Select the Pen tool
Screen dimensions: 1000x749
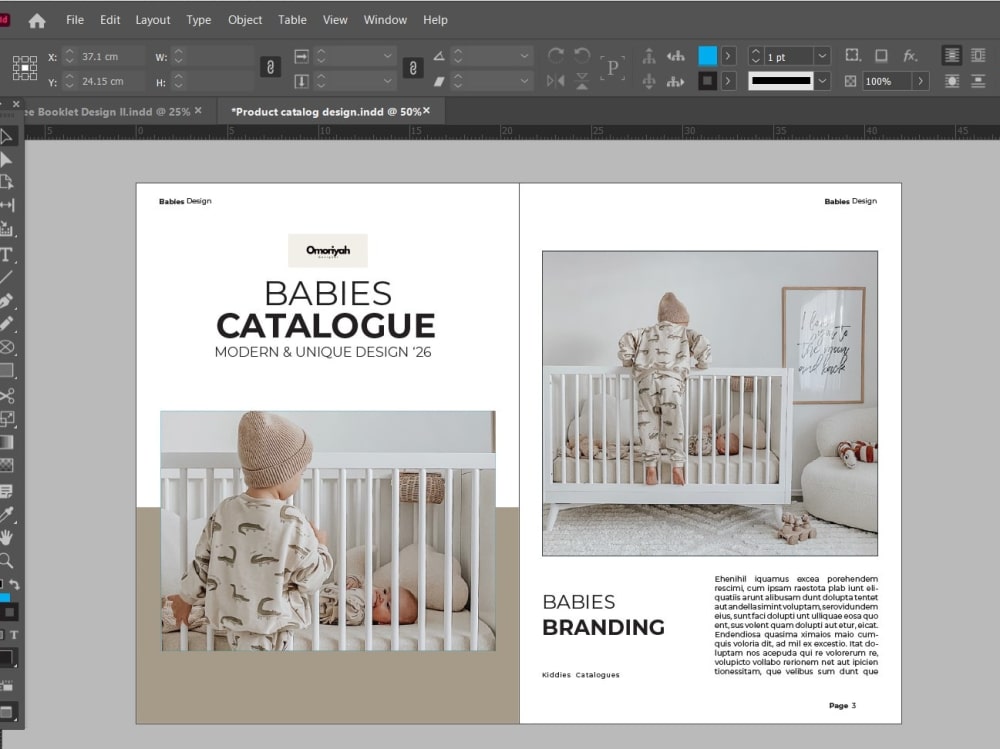pyautogui.click(x=6, y=300)
